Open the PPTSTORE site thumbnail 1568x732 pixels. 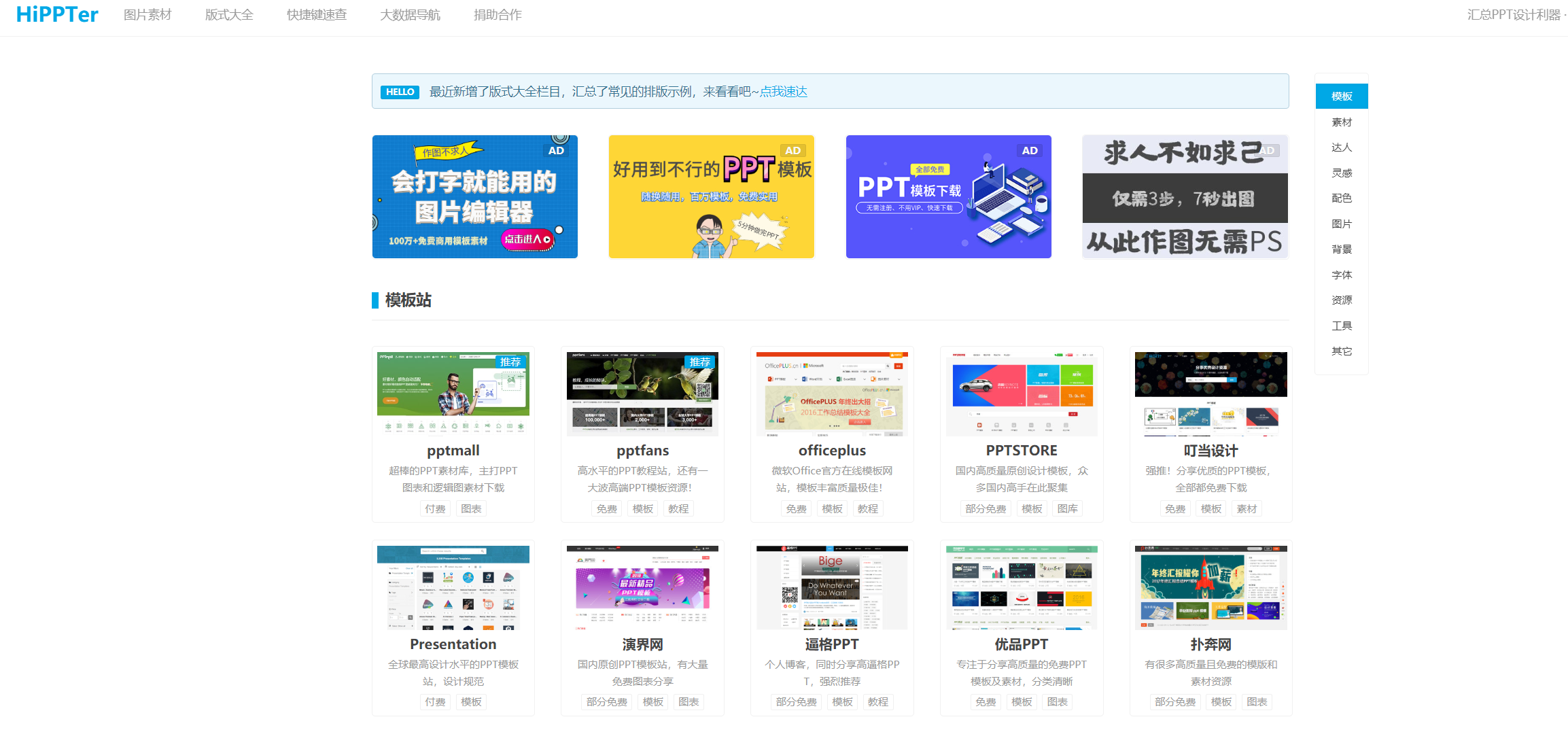pyautogui.click(x=1022, y=394)
